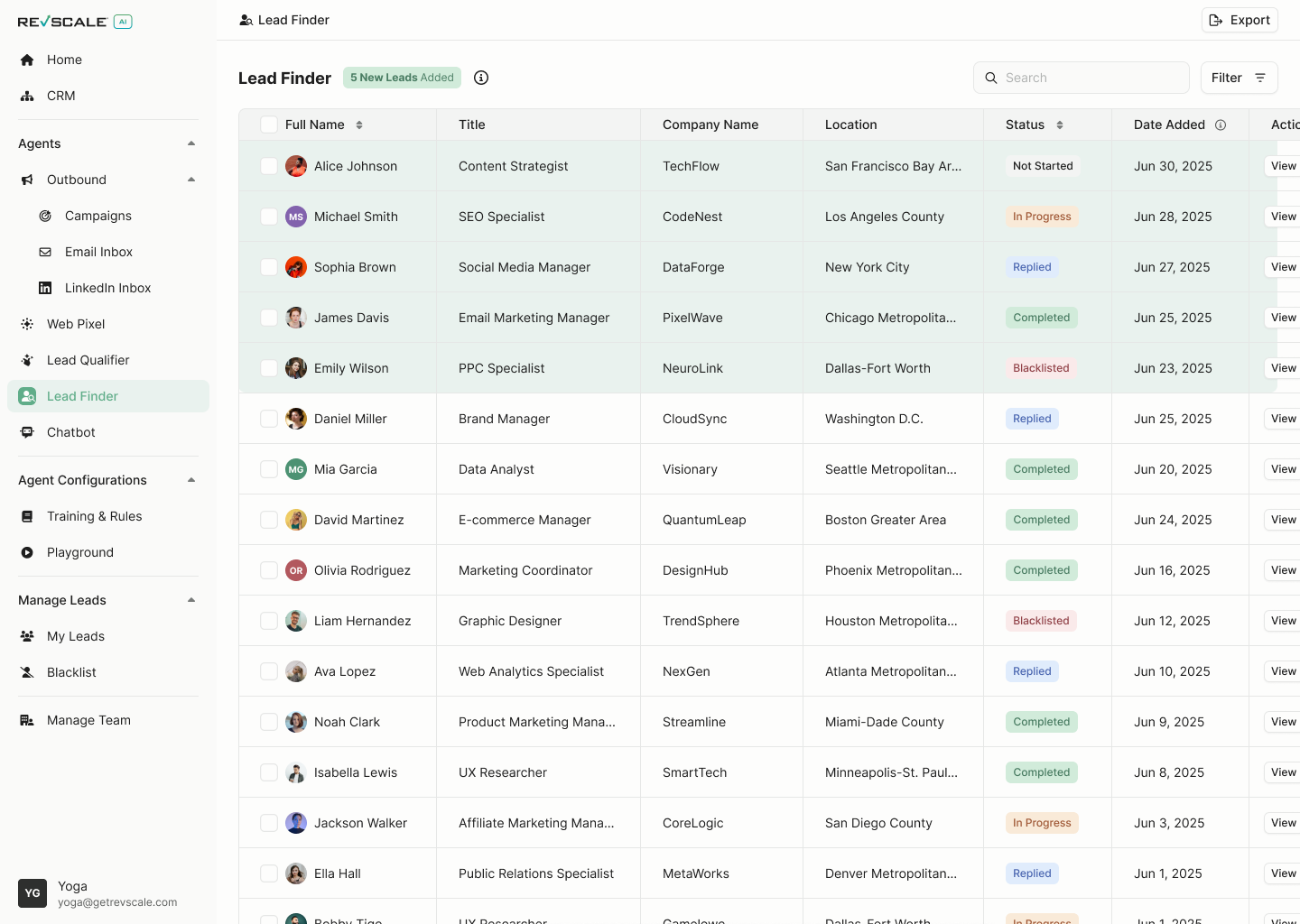Image resolution: width=1300 pixels, height=924 pixels.
Task: Select the Chatbot icon
Action: (27, 432)
